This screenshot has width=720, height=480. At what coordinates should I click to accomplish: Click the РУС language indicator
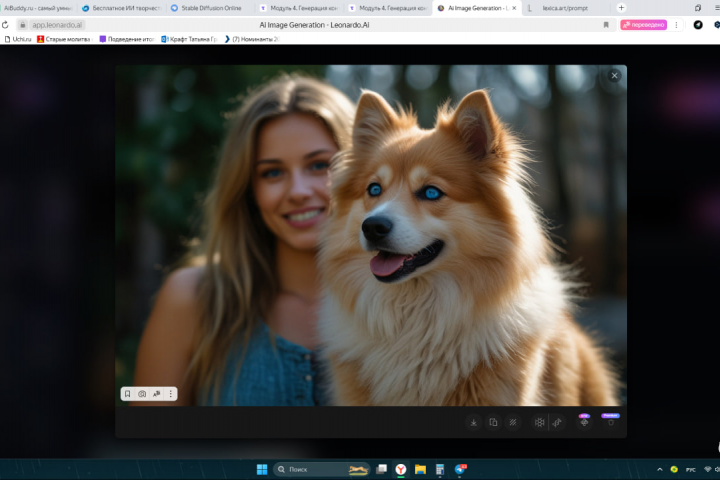click(x=690, y=469)
